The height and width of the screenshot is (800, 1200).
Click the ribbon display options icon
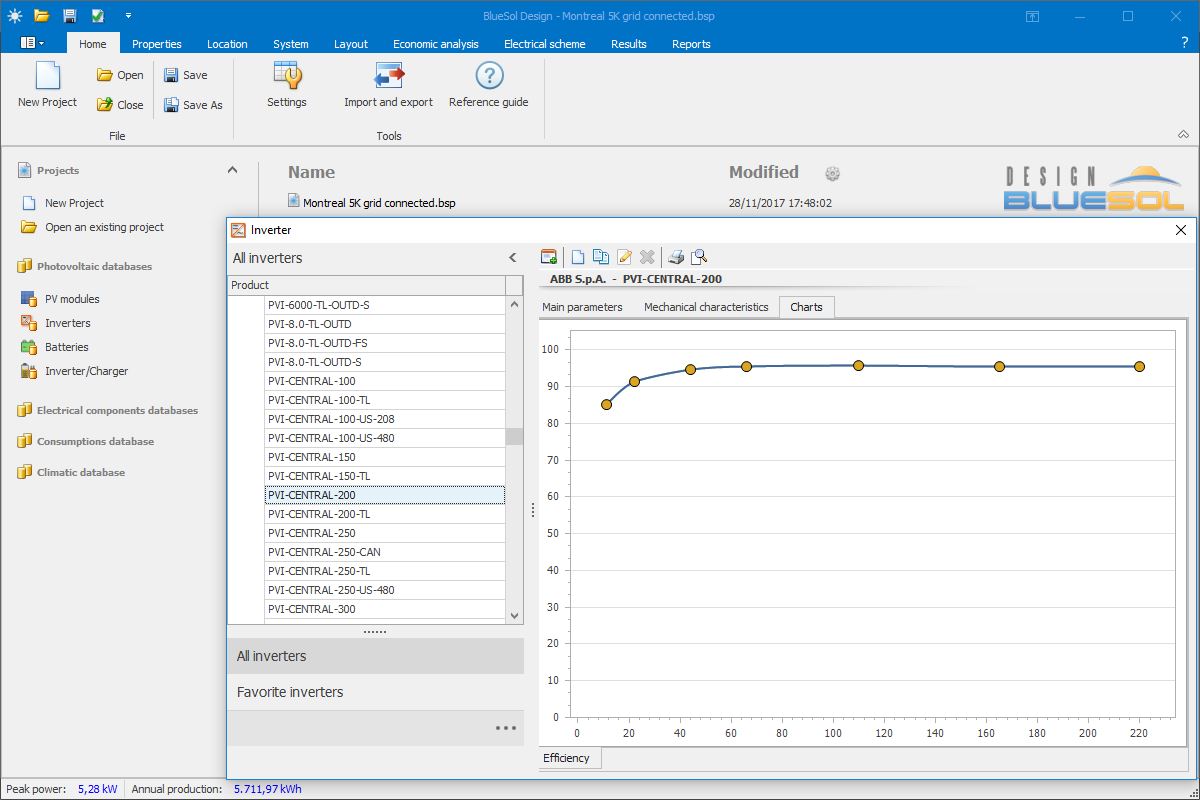[1032, 16]
